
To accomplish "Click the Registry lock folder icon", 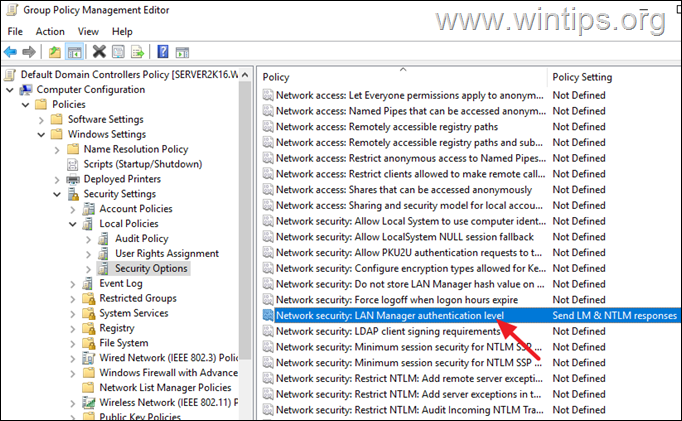I will tap(89, 328).
